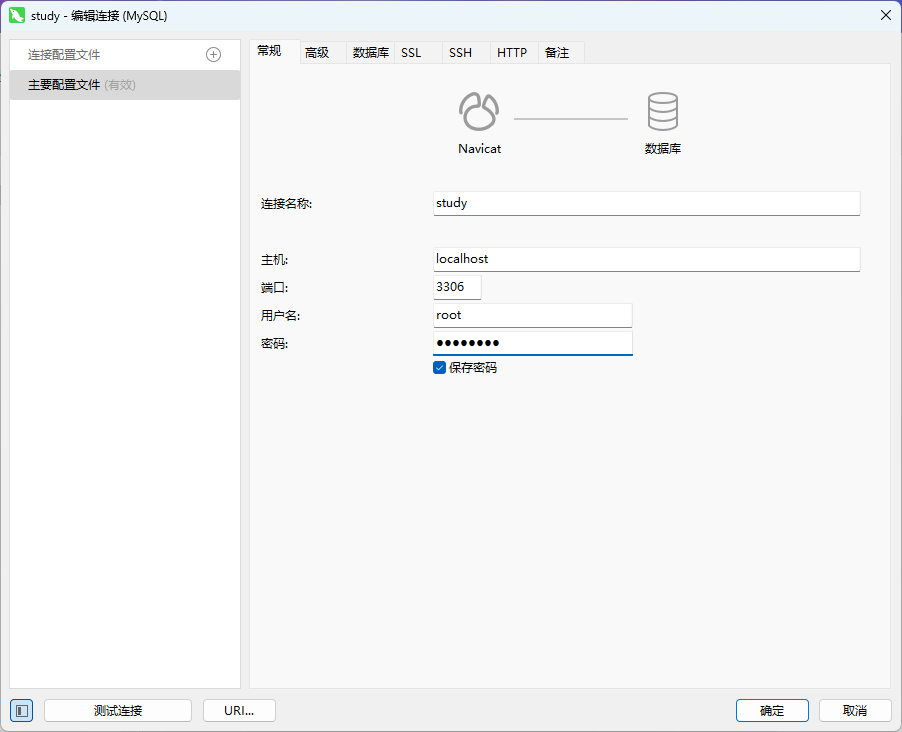Click the database cylinder icon in diagram

(662, 112)
